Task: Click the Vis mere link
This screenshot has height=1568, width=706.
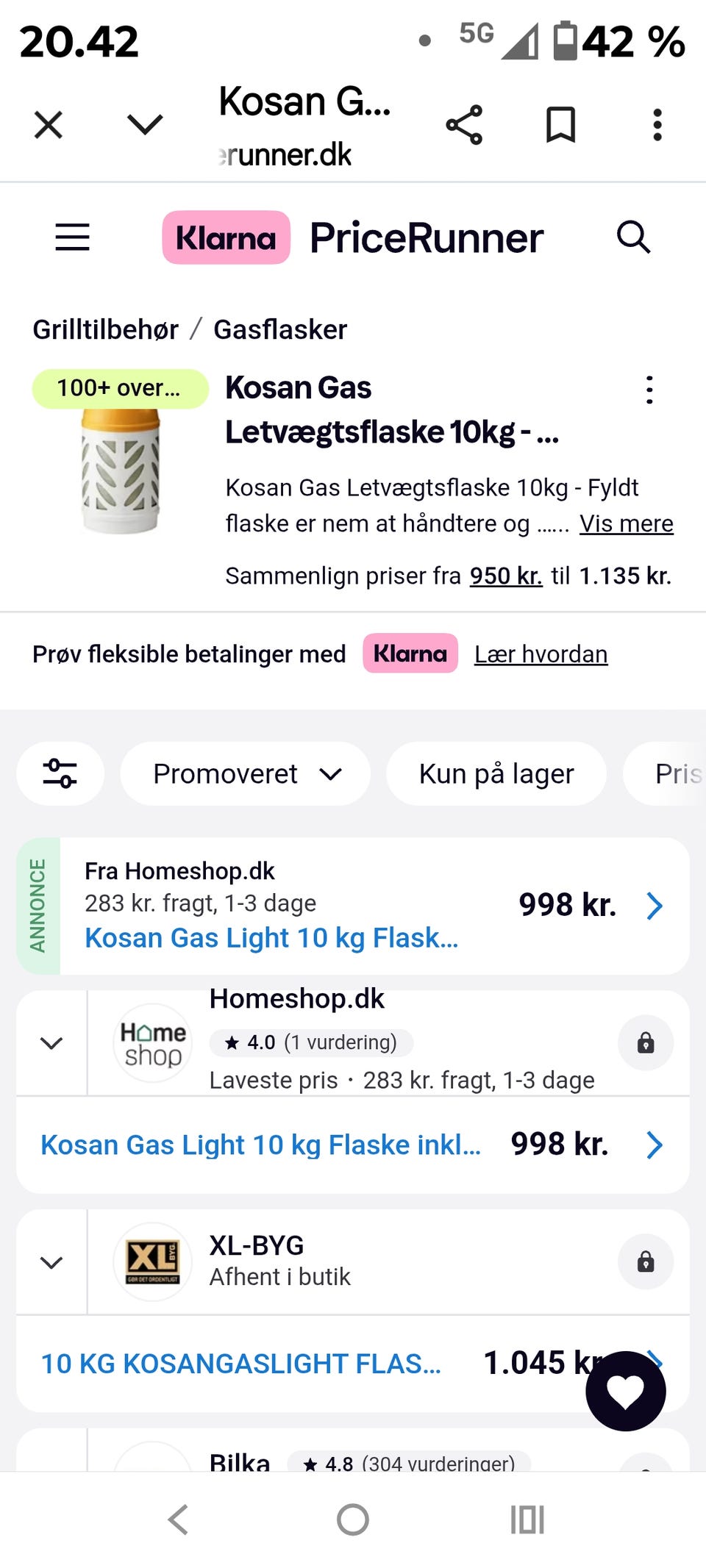Action: [626, 523]
